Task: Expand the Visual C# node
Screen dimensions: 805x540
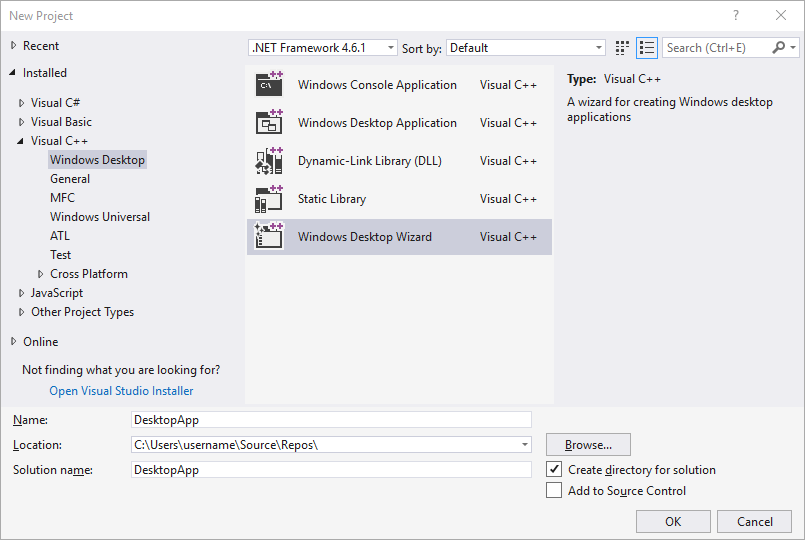Action: (22, 103)
